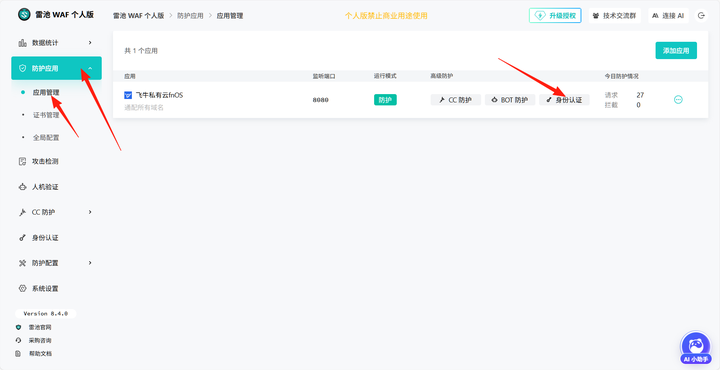The height and width of the screenshot is (370, 720).
Task: Click the 防护应用 breadcrumb
Action: [x=190, y=16]
